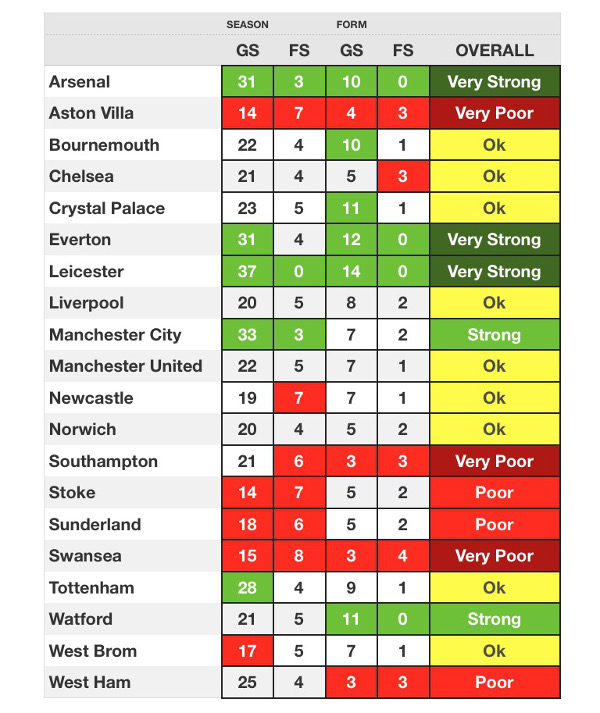The image size is (600, 713).
Task: Select Bournemouth's yellow Ok overall cell
Action: click(494, 145)
